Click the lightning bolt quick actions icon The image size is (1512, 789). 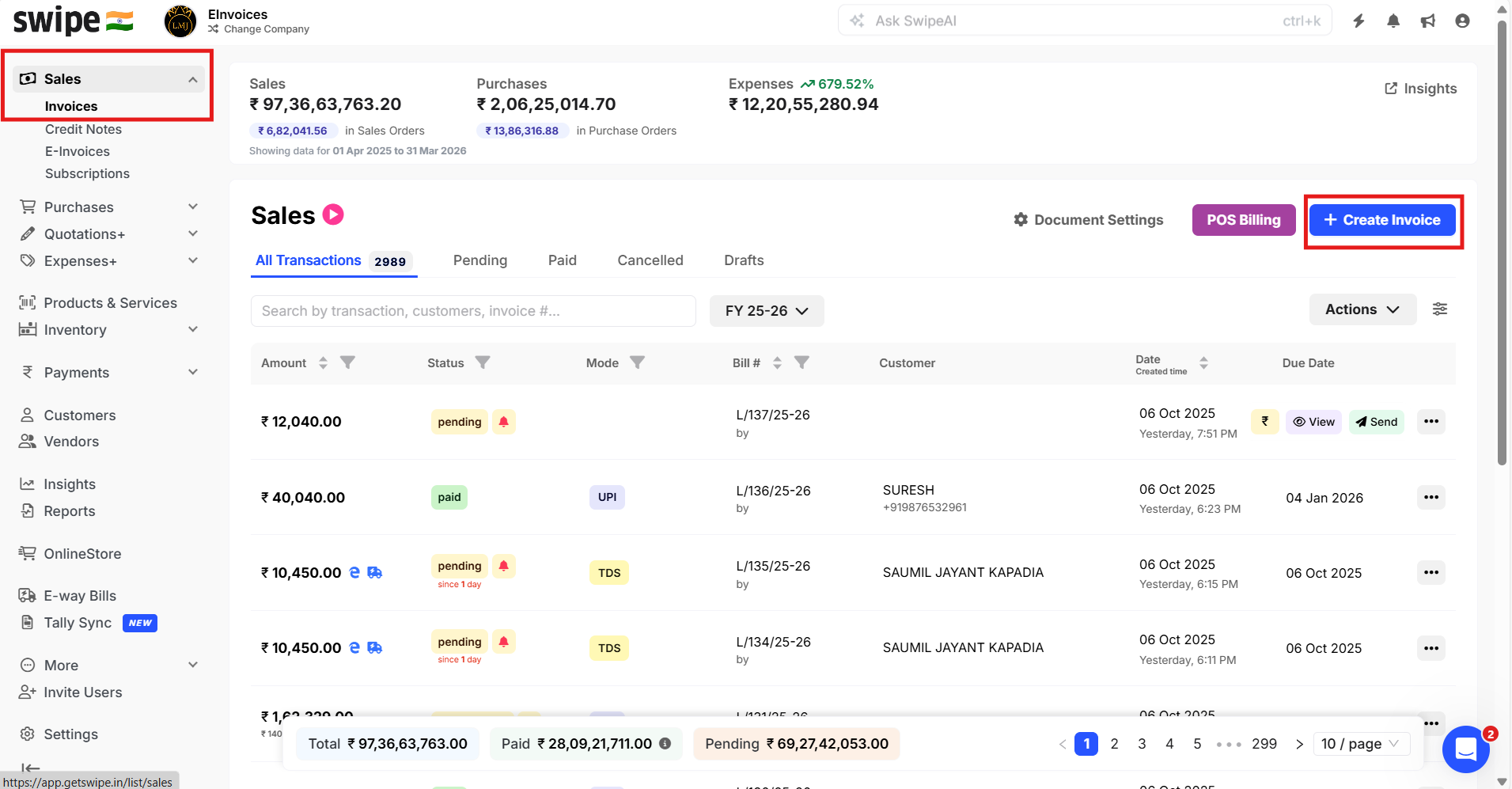1359,21
